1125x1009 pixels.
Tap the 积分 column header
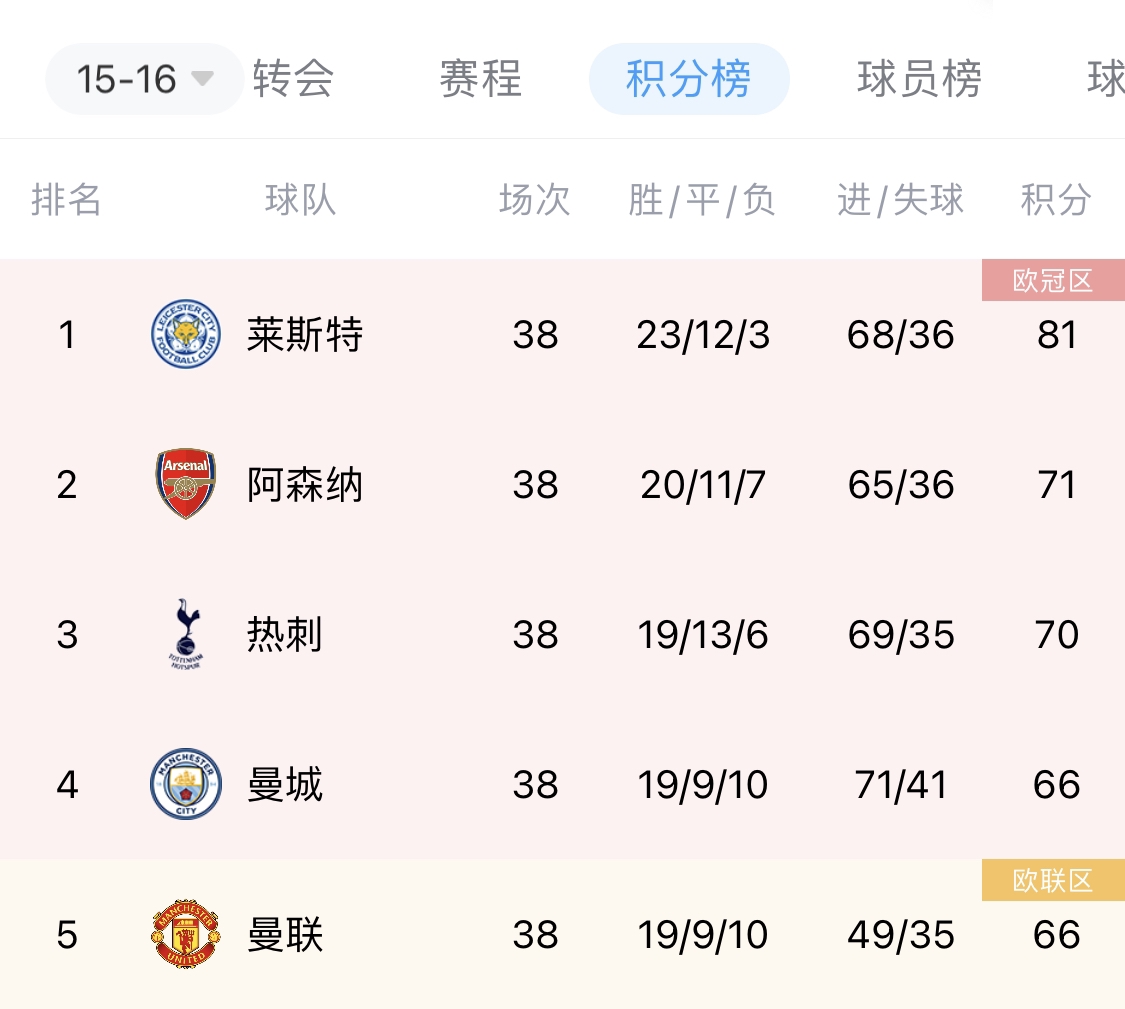pos(1056,200)
